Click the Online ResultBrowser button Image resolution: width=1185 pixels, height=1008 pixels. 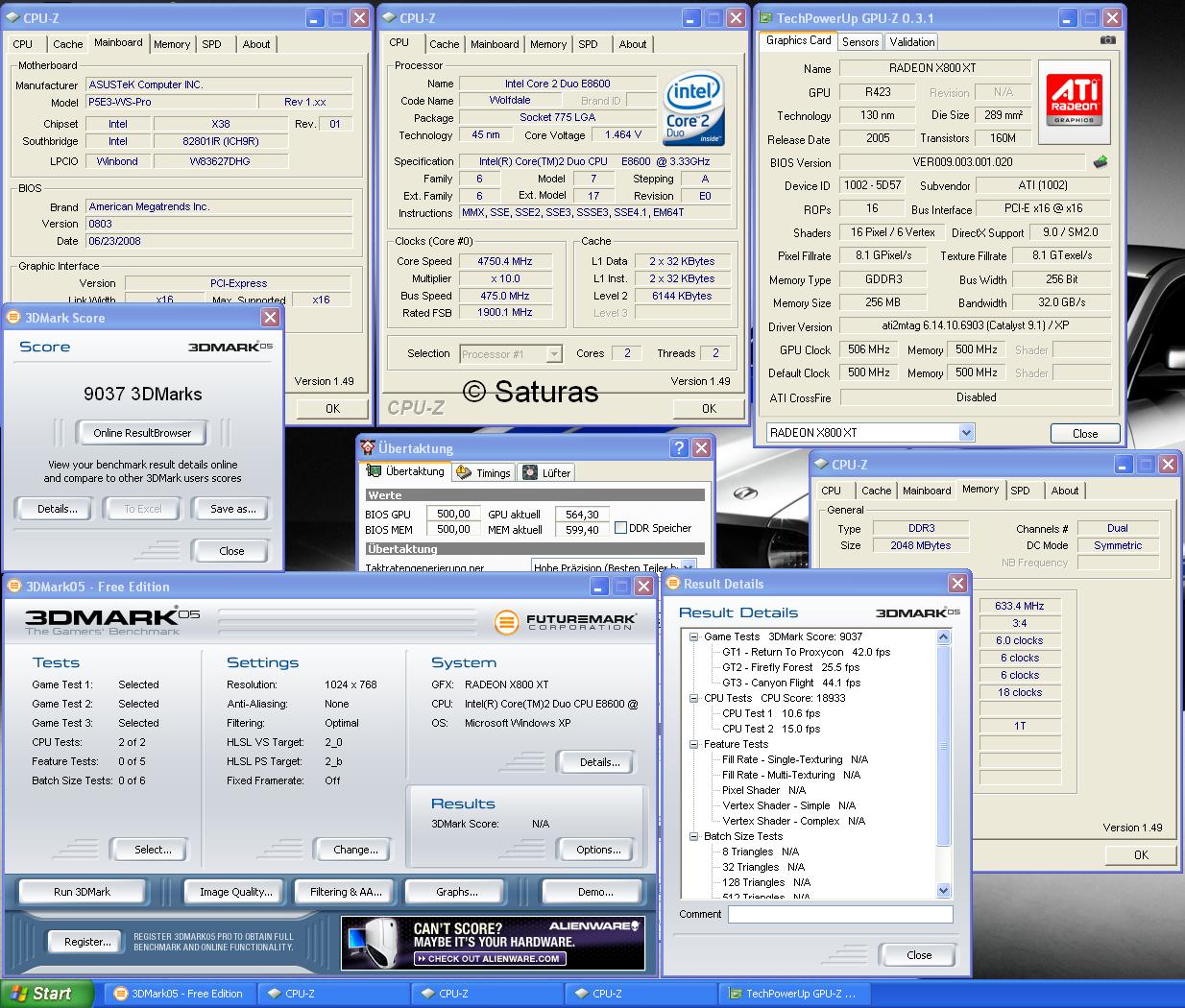(x=142, y=433)
